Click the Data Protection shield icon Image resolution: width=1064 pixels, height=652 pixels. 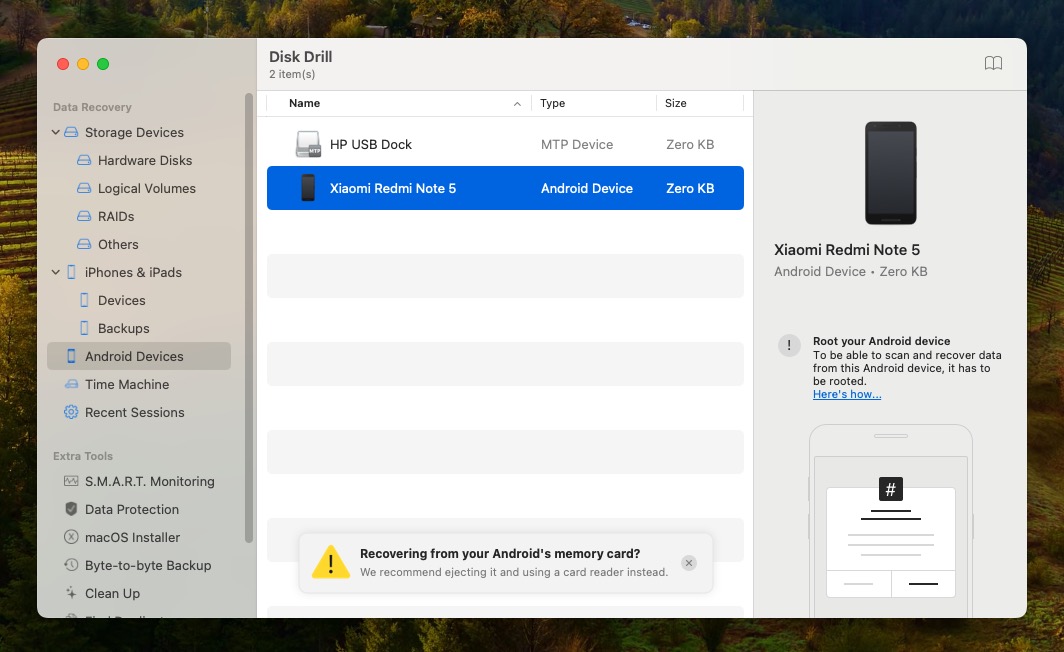click(71, 509)
